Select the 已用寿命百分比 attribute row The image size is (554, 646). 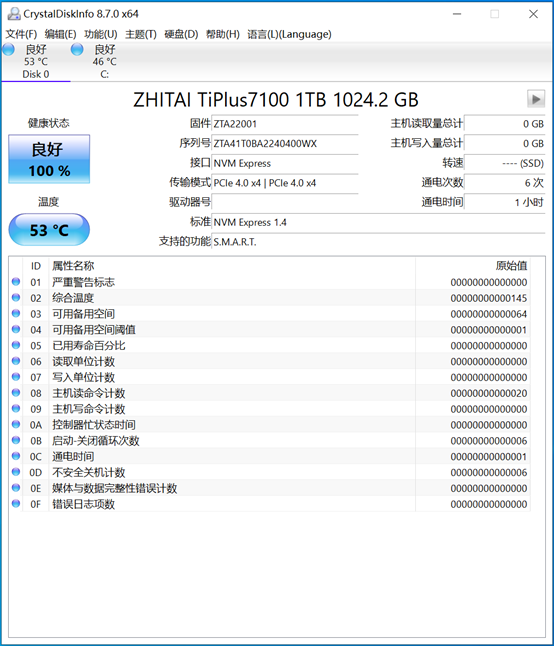coord(269,345)
